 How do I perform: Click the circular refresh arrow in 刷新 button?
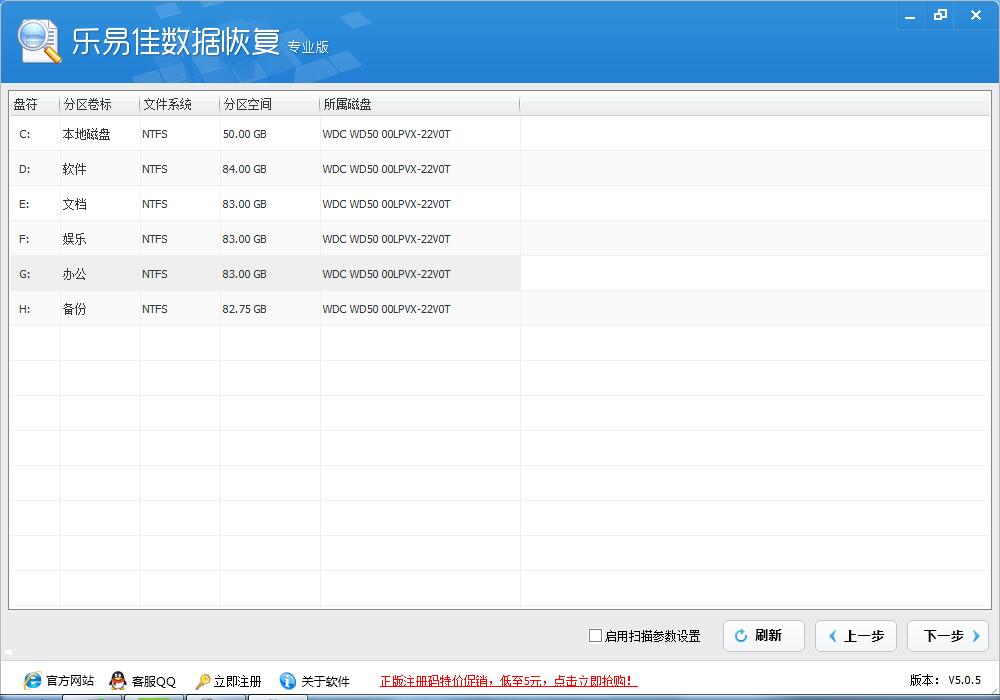pos(740,636)
